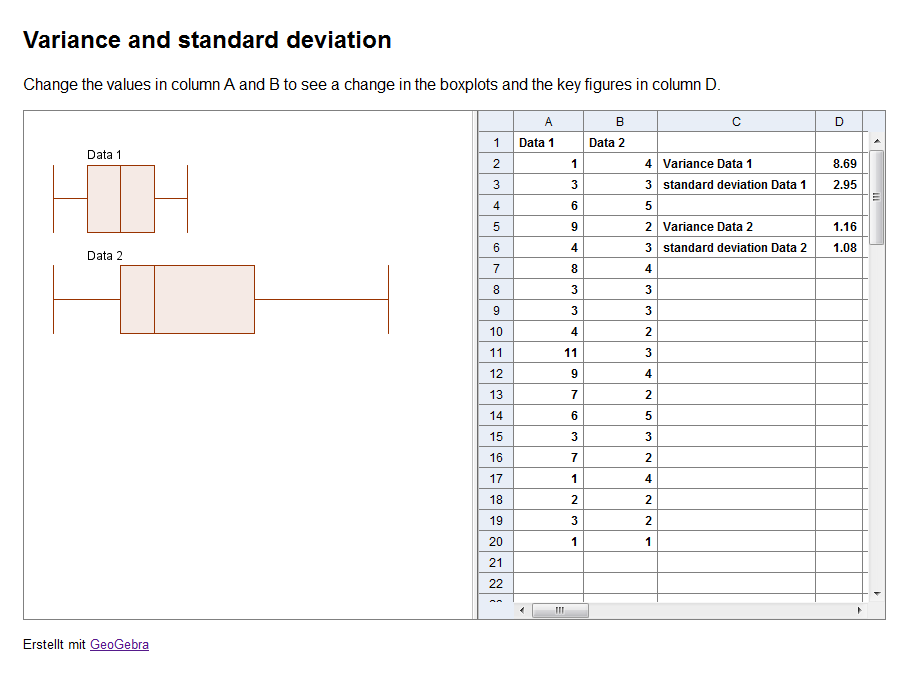Select the standard deviation Data 2 value cell
901x682 pixels.
839,248
